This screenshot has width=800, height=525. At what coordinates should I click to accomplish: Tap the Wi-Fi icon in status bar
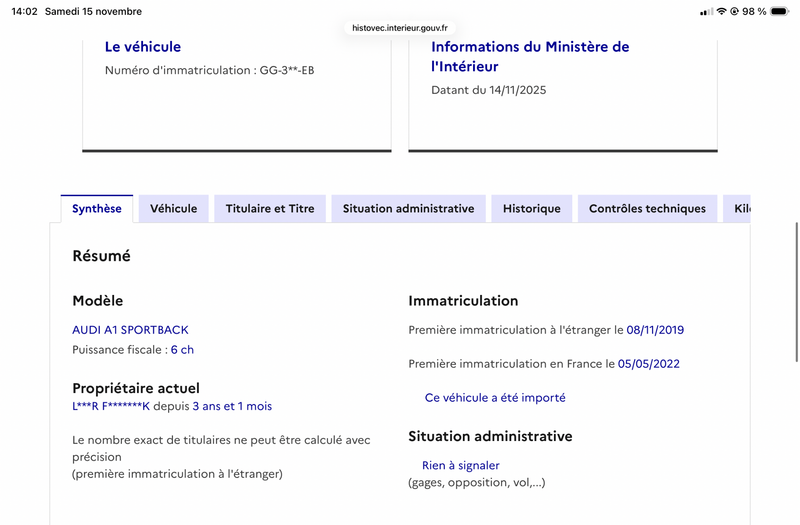[721, 12]
